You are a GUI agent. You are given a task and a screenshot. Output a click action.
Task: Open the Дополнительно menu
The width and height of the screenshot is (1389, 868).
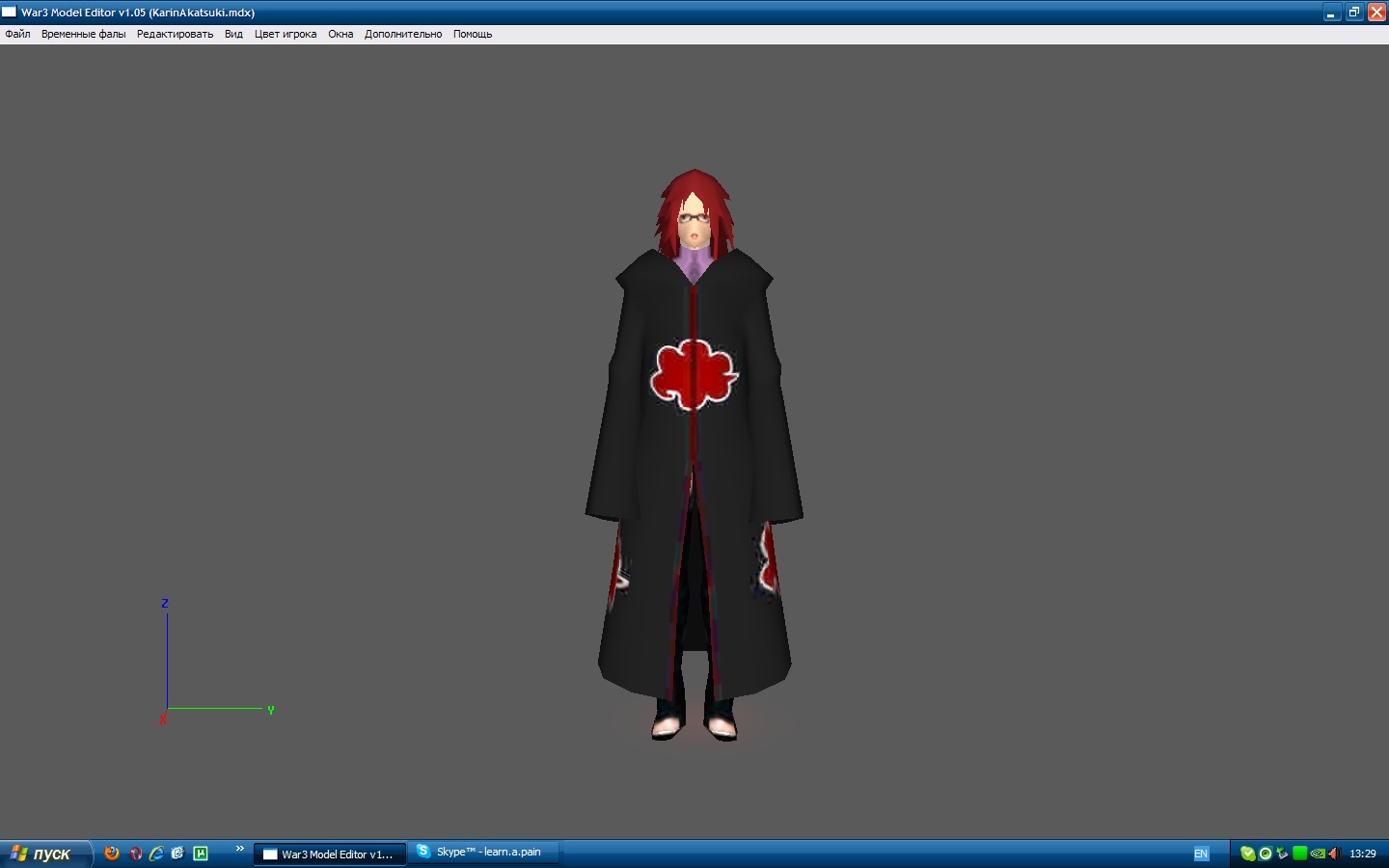tap(403, 34)
